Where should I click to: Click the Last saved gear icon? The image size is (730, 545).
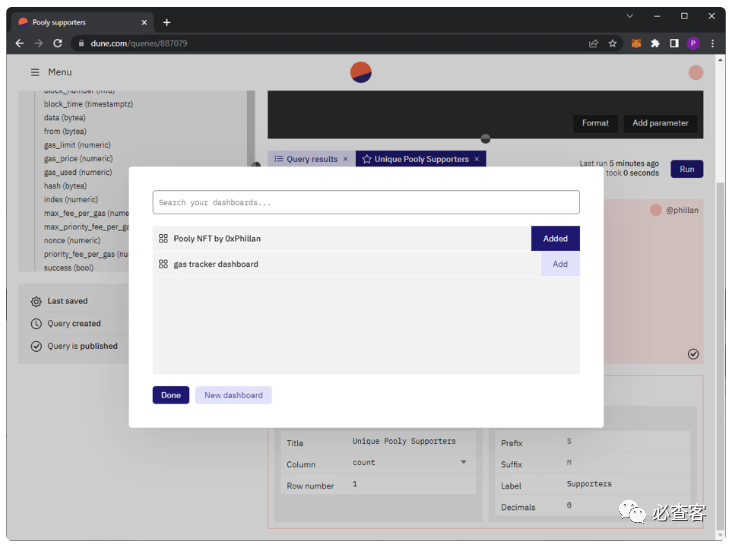(36, 302)
